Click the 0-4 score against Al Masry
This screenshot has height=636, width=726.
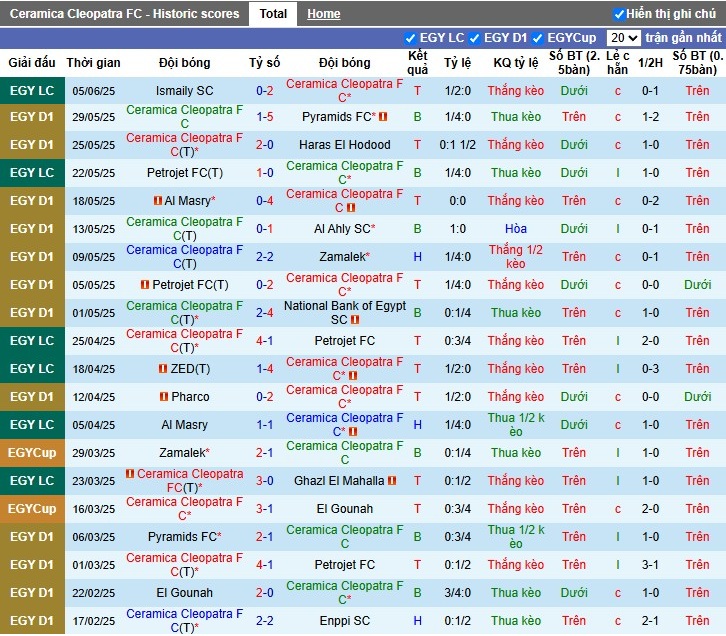[264, 200]
